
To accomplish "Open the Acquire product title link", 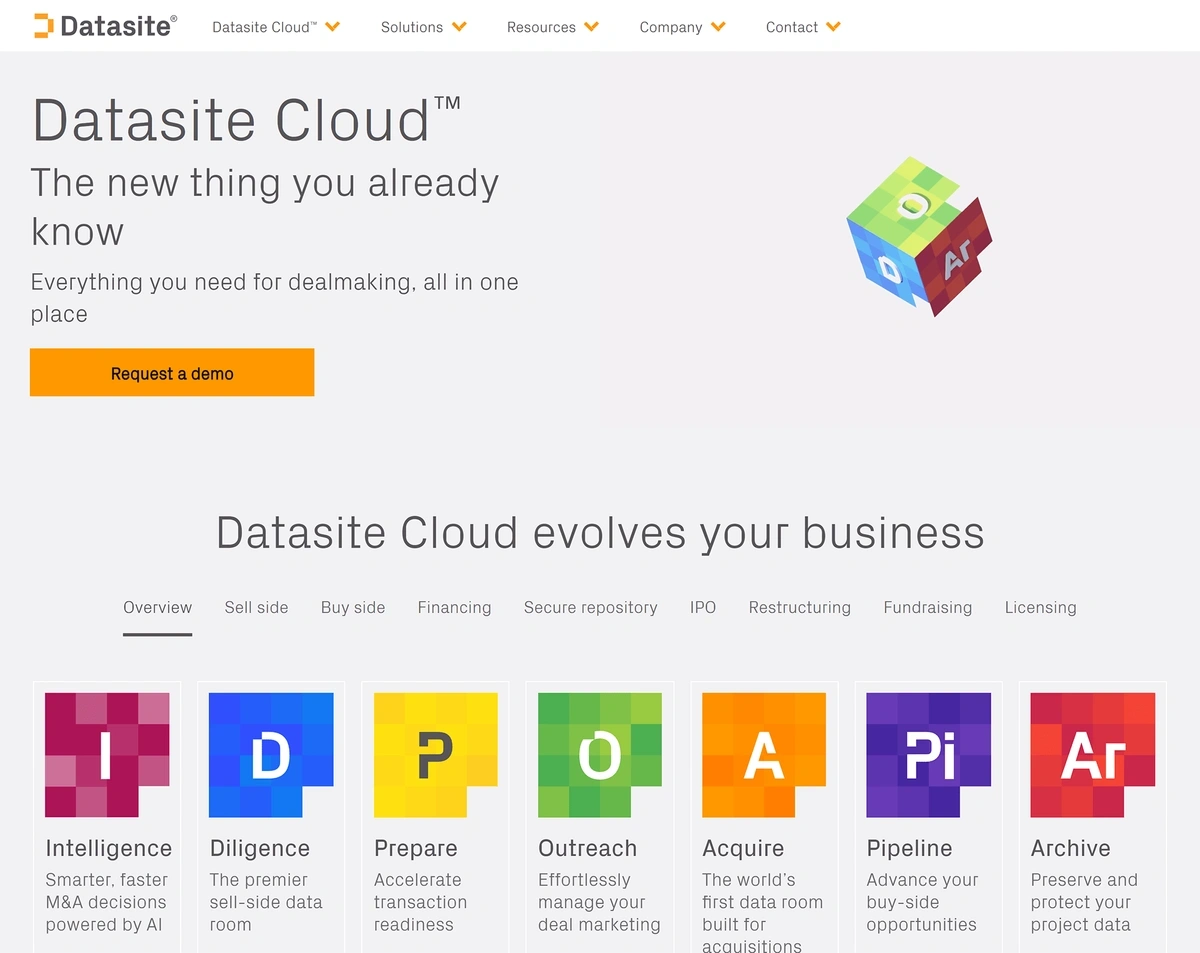I will [744, 848].
